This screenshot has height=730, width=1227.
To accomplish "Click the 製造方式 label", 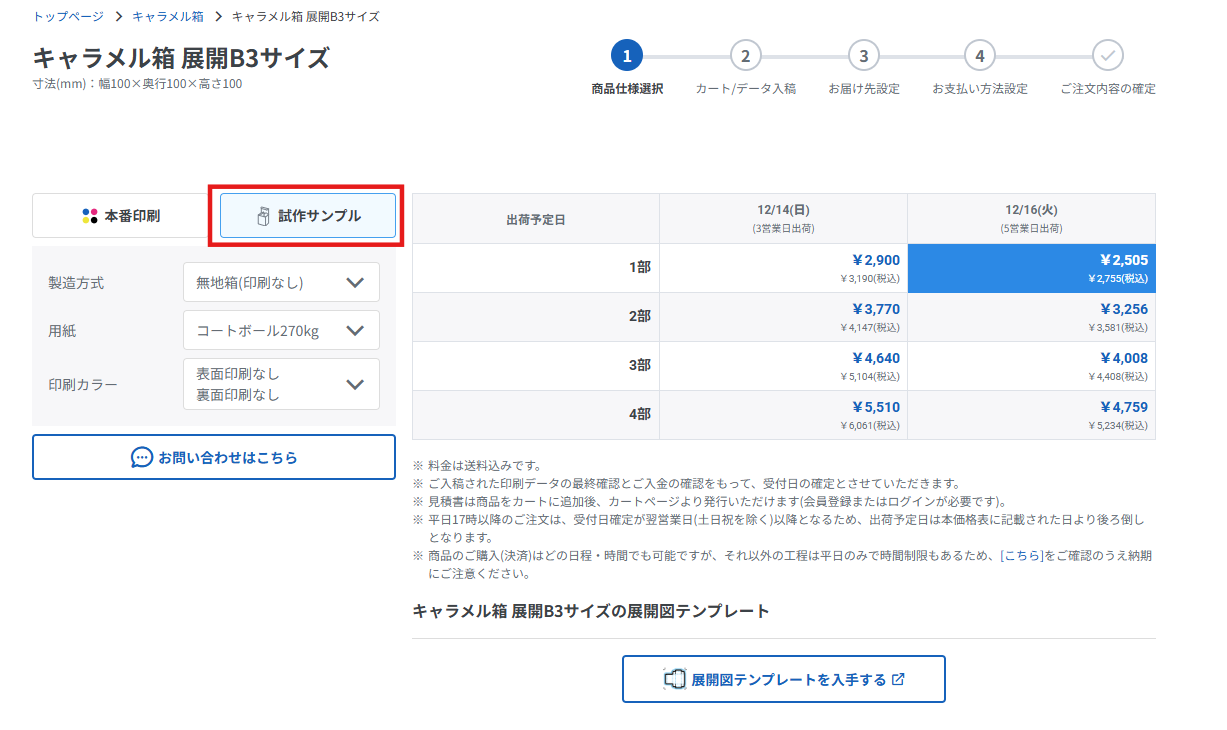I will click(76, 283).
